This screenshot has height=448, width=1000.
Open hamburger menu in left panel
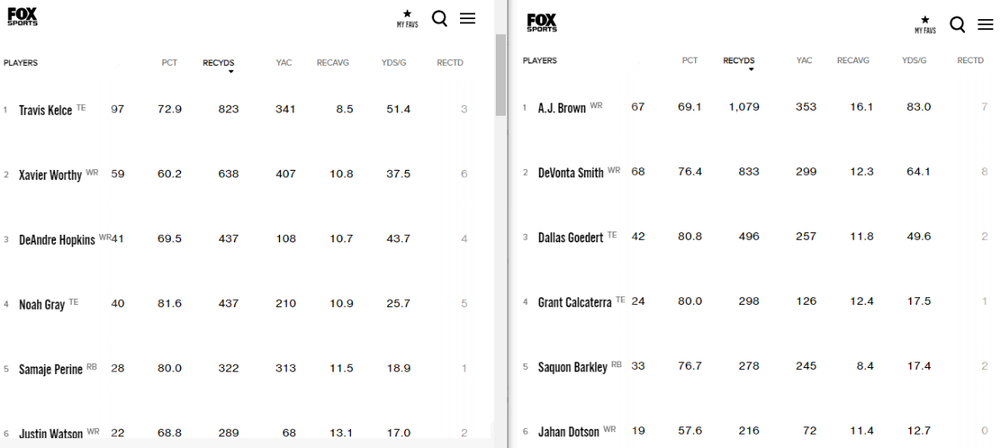pyautogui.click(x=467, y=18)
